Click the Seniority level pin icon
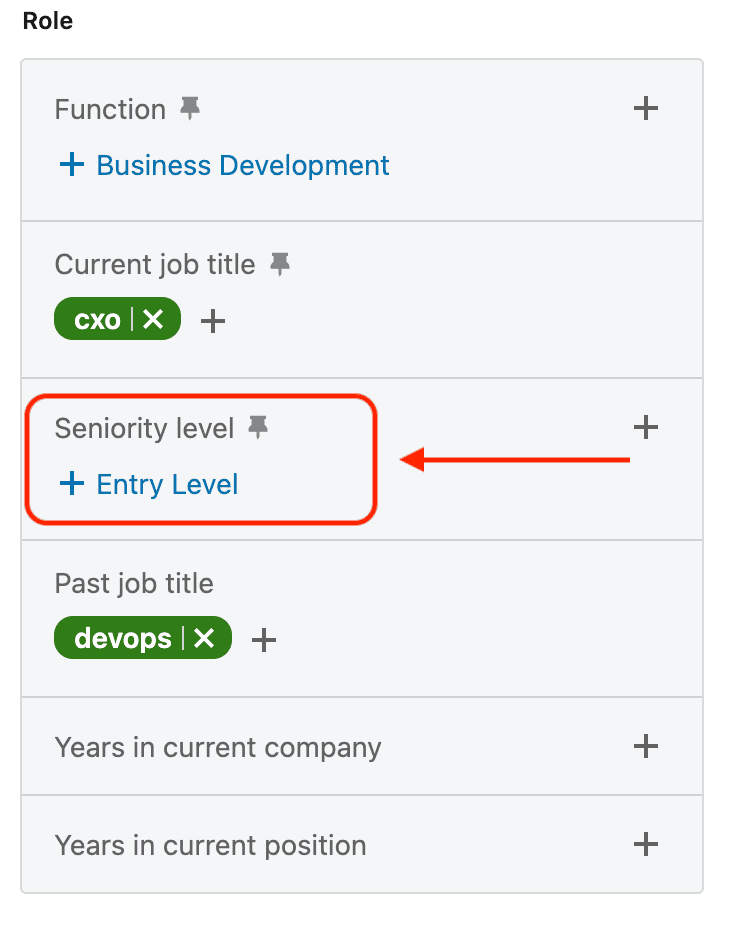This screenshot has height=928, width=730. click(258, 428)
